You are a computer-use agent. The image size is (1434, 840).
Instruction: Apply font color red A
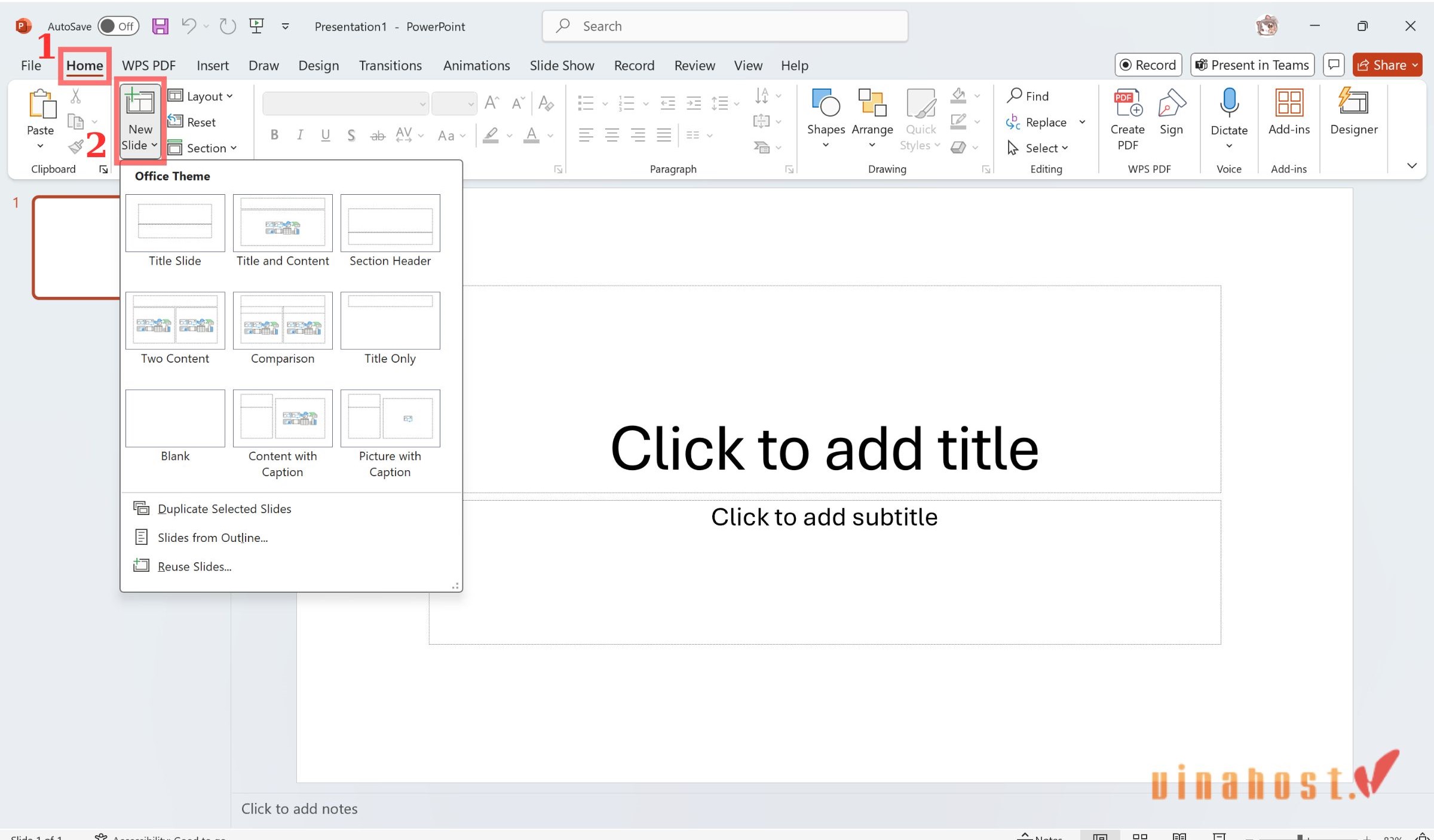pos(531,135)
